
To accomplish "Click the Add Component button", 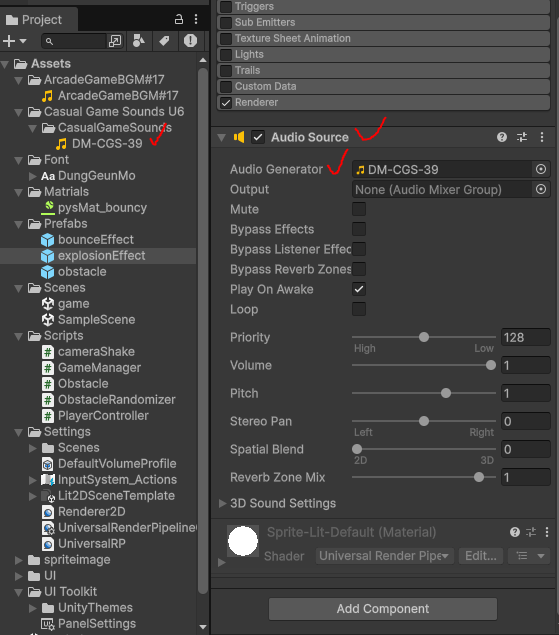I will [383, 609].
